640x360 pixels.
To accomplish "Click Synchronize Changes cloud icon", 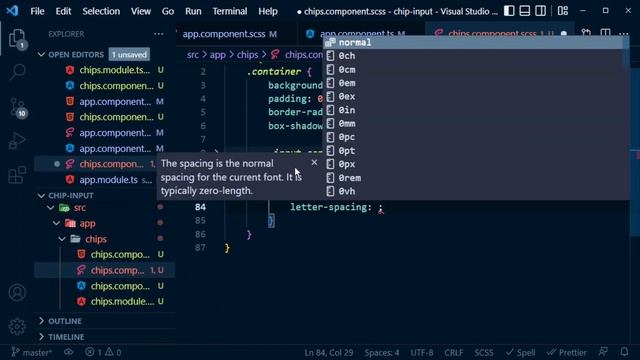I will coord(69,352).
